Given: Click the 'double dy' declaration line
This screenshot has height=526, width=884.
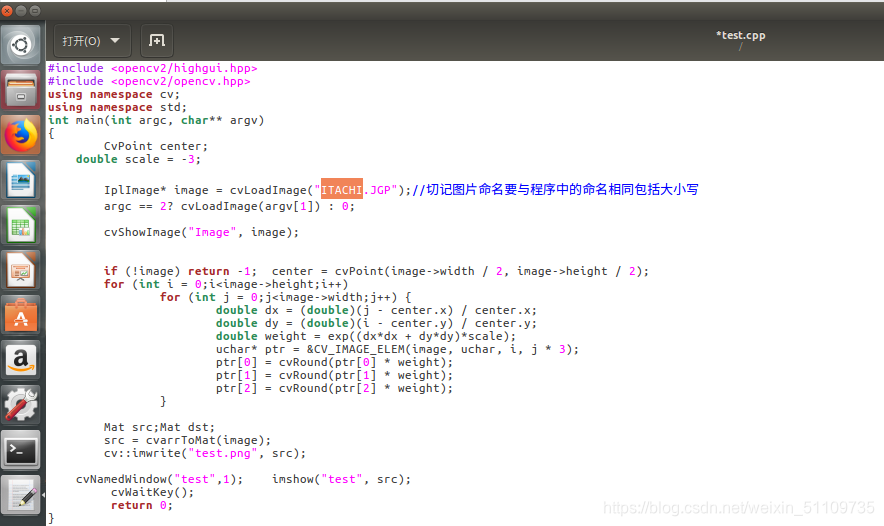Looking at the screenshot, I should [376, 323].
